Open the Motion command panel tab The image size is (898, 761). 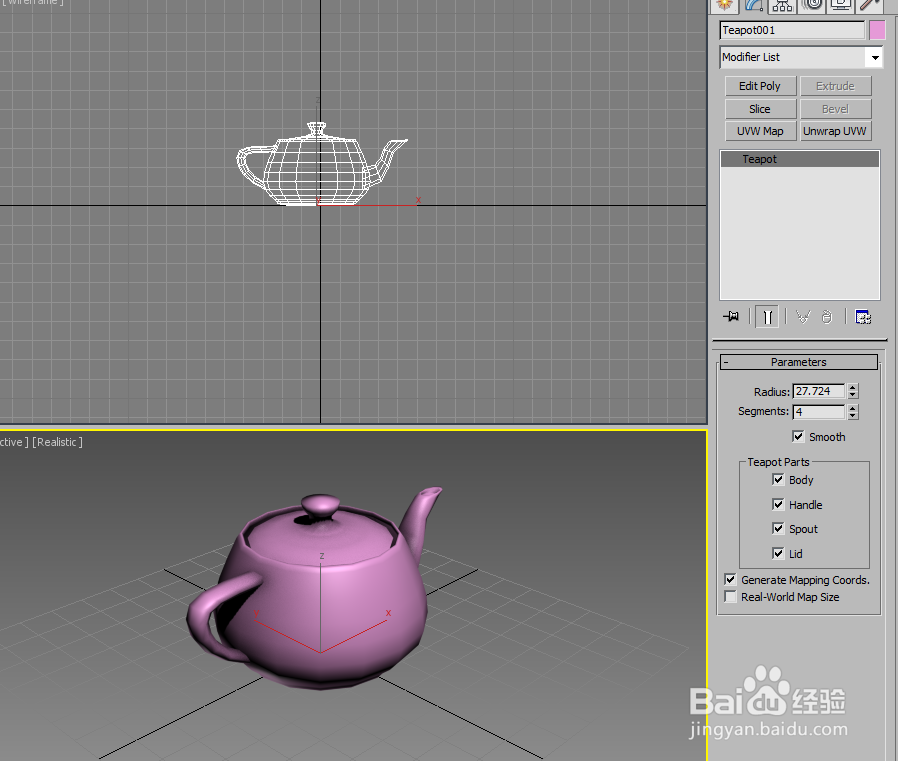tap(812, 5)
